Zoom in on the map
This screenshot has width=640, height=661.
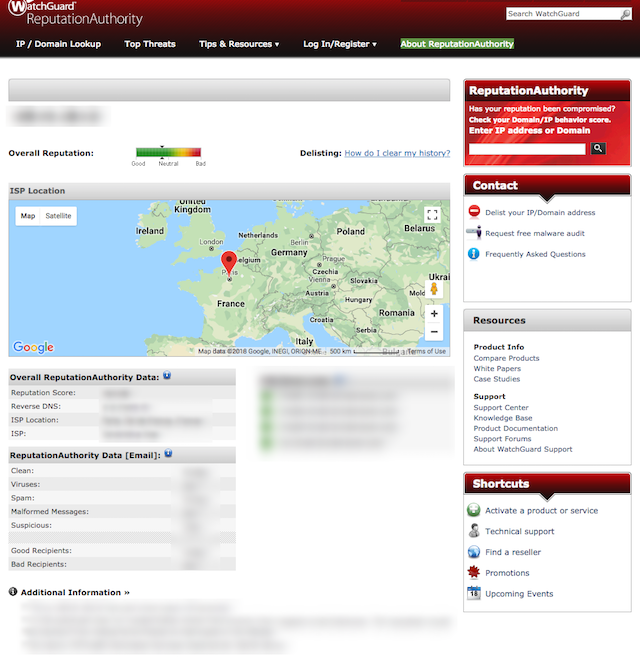[434, 314]
